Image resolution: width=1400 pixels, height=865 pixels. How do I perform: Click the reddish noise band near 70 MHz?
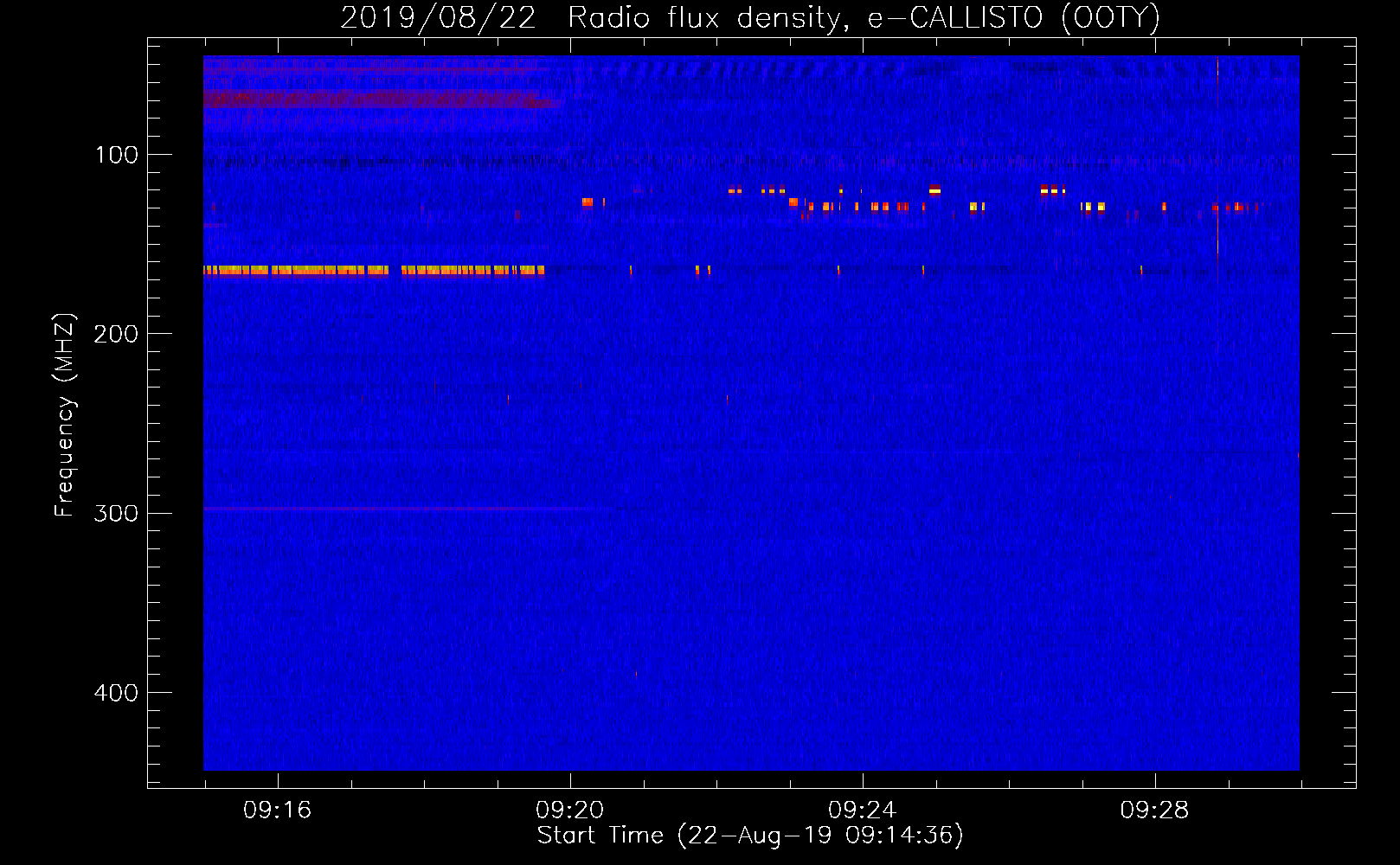[381, 99]
